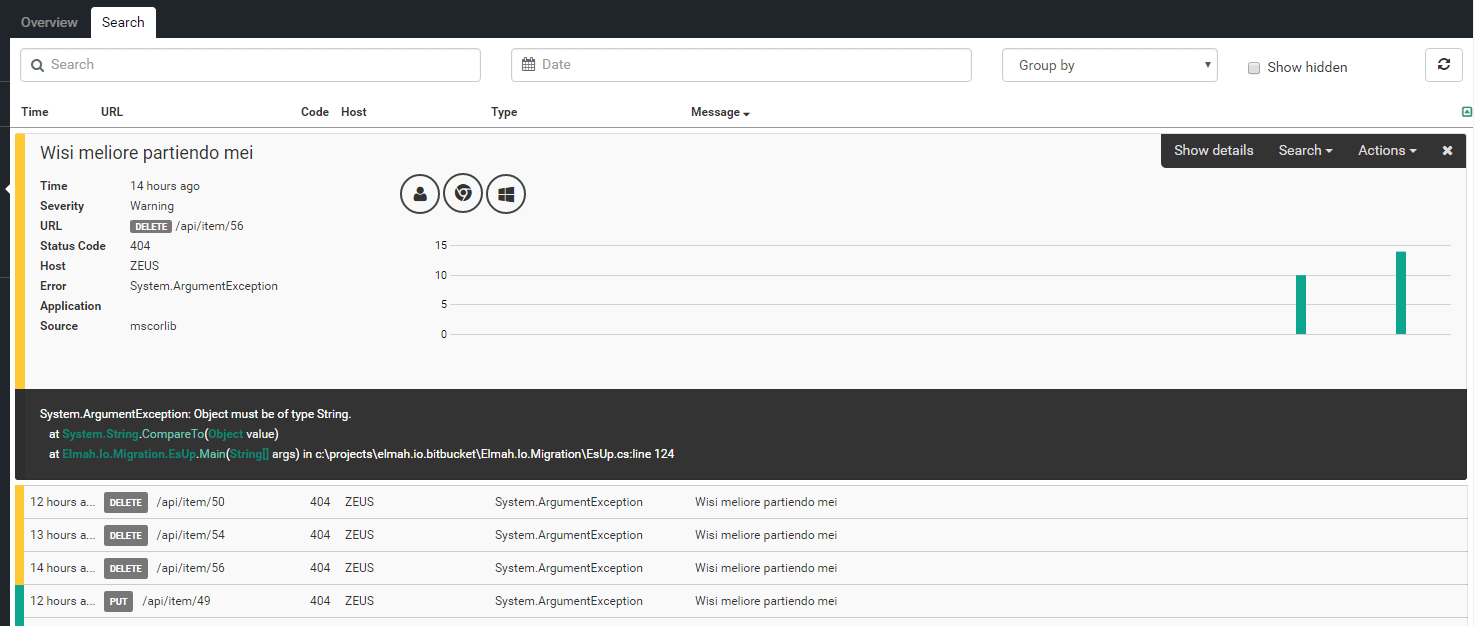
Task: Open the user details icon
Action: tap(420, 194)
